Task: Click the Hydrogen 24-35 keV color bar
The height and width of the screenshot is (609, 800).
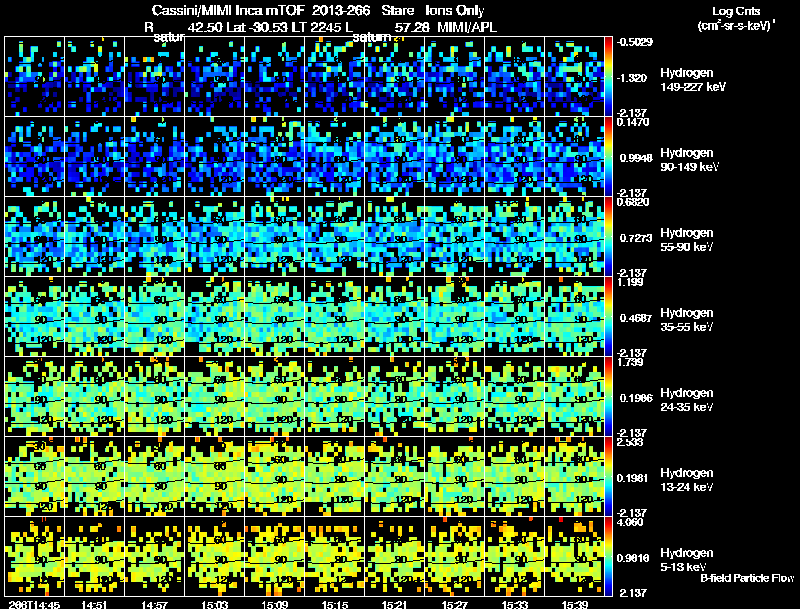Action: click(608, 397)
